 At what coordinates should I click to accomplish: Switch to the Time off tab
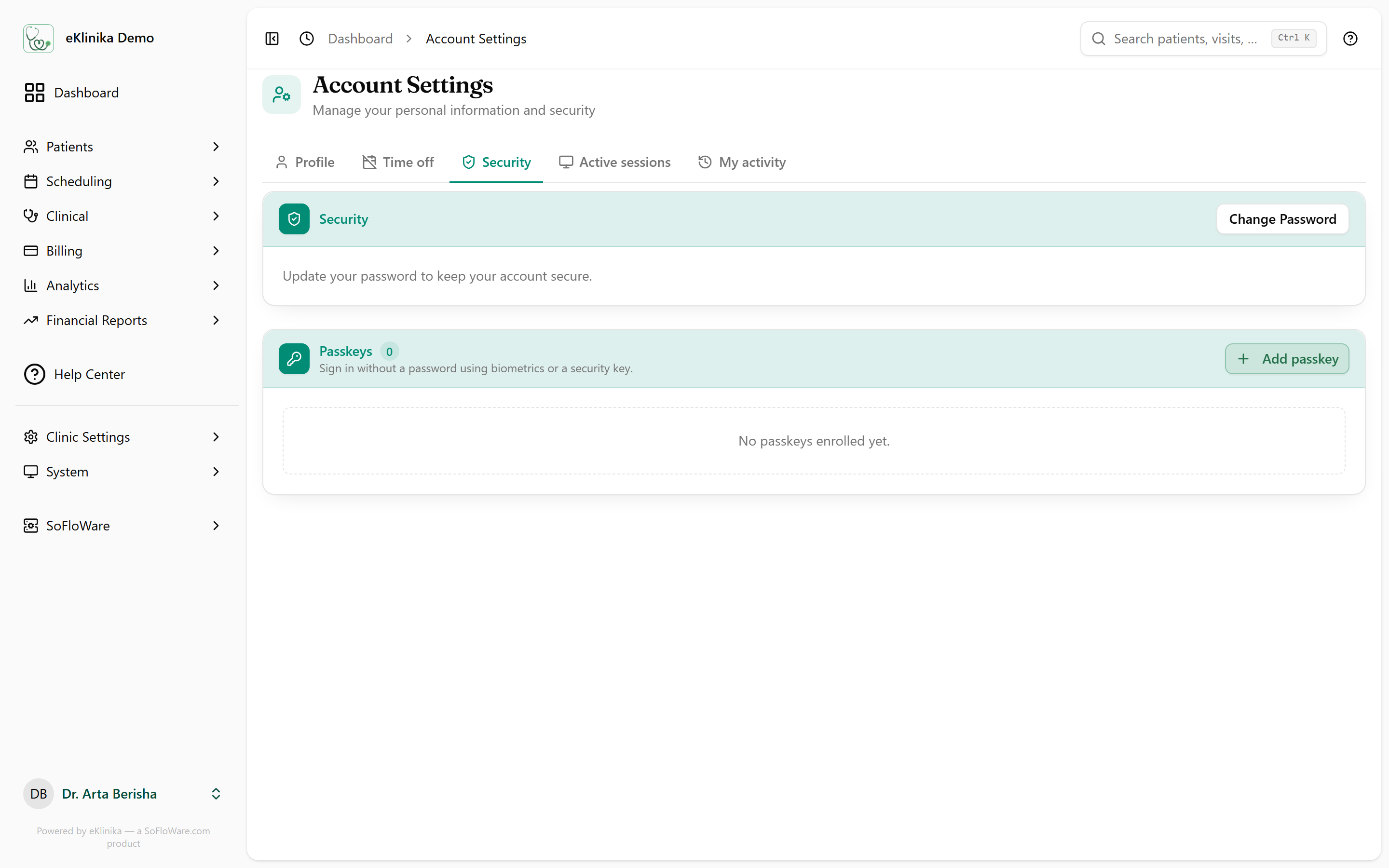398,163
